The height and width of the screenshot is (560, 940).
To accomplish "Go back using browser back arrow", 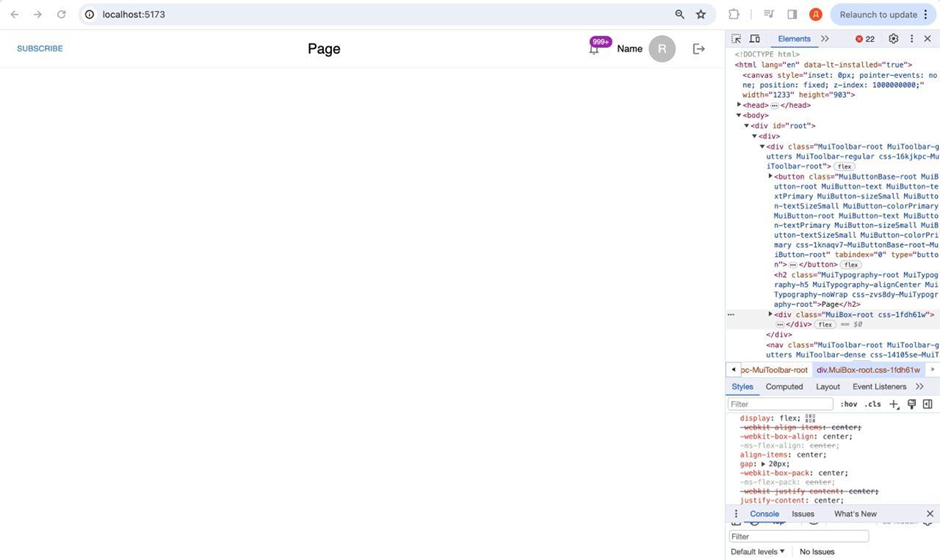I will click(x=14, y=14).
